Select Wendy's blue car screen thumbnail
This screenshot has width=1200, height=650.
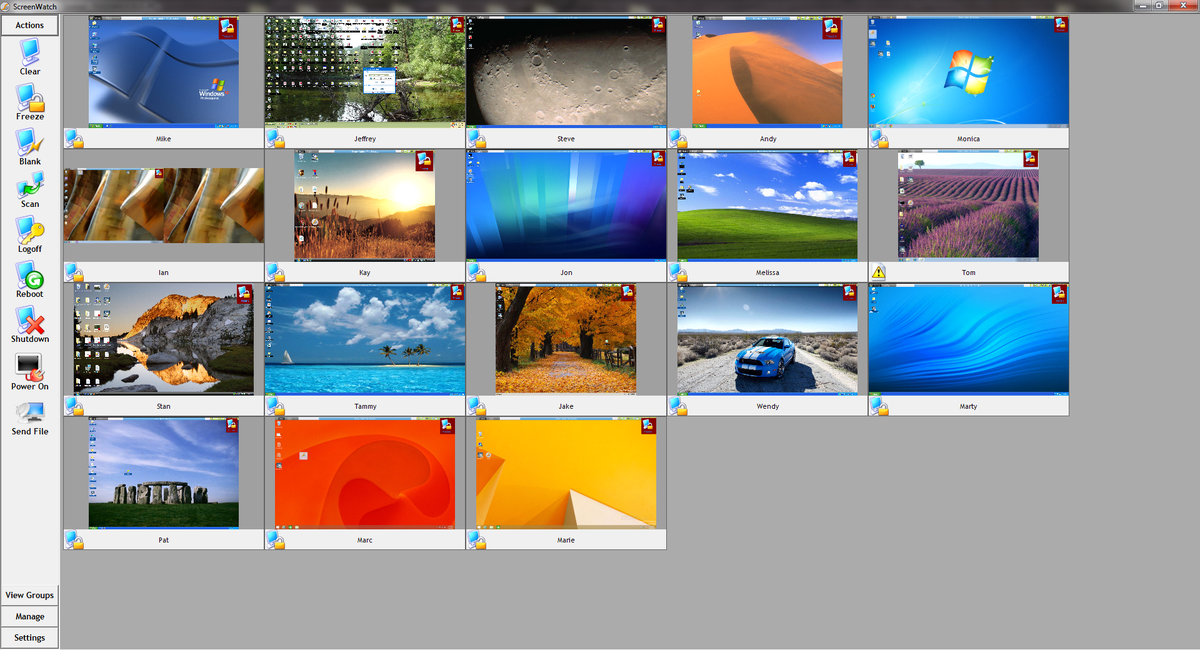click(767, 339)
